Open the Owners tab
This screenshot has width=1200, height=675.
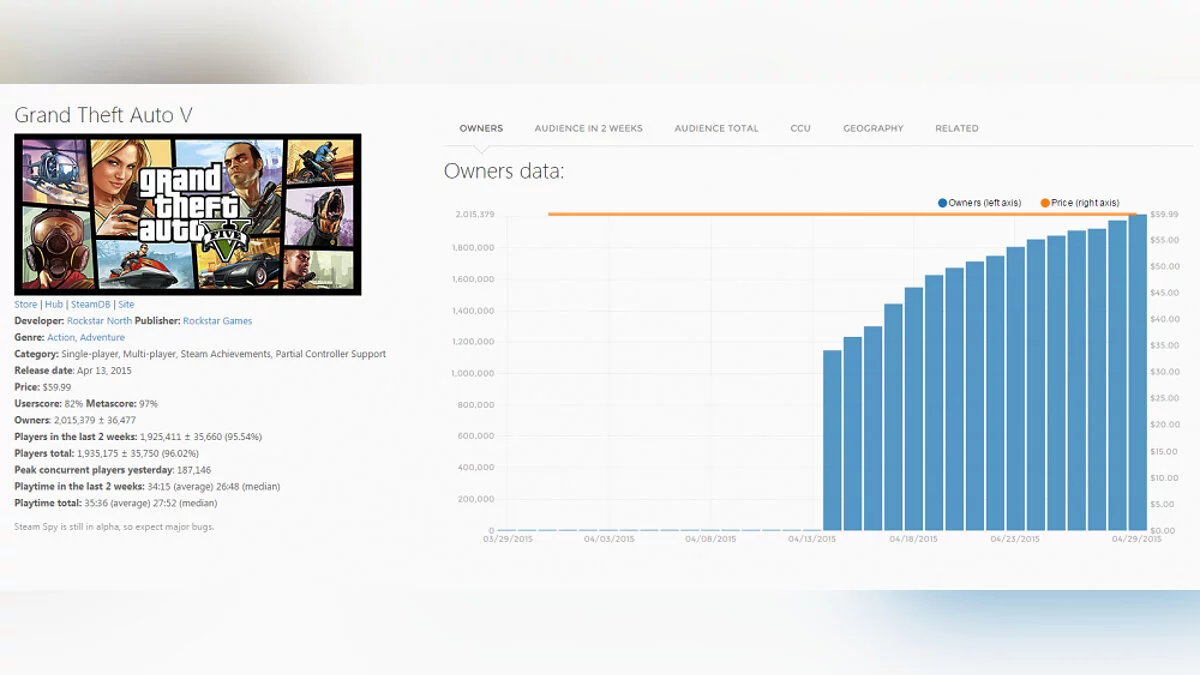click(481, 128)
